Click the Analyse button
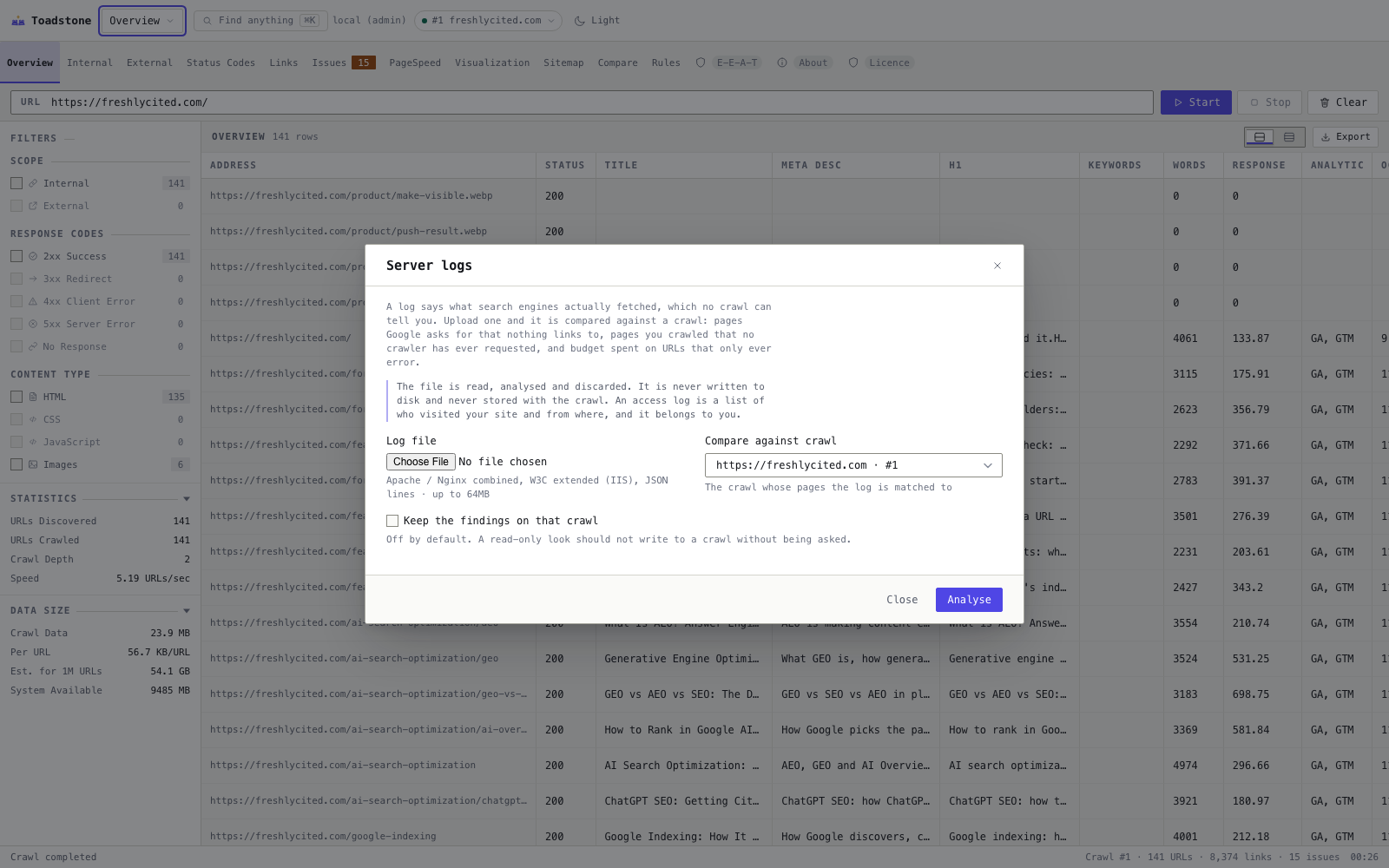 click(x=969, y=600)
